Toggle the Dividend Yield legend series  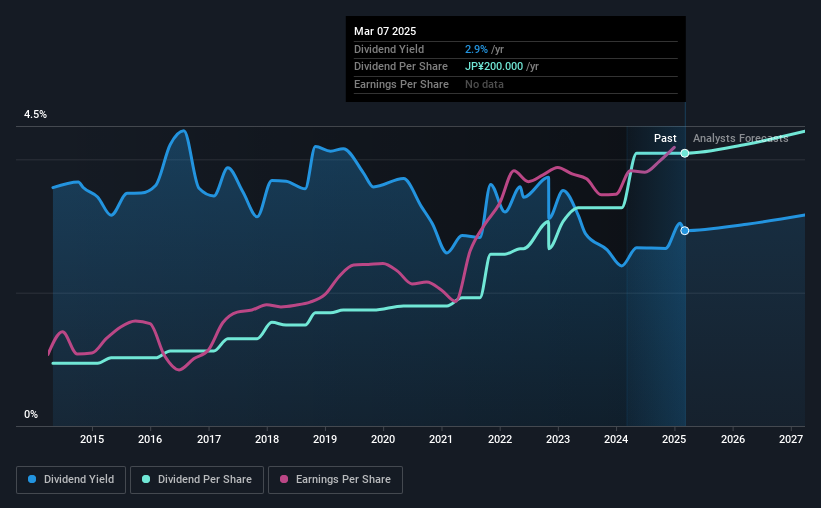pos(71,480)
